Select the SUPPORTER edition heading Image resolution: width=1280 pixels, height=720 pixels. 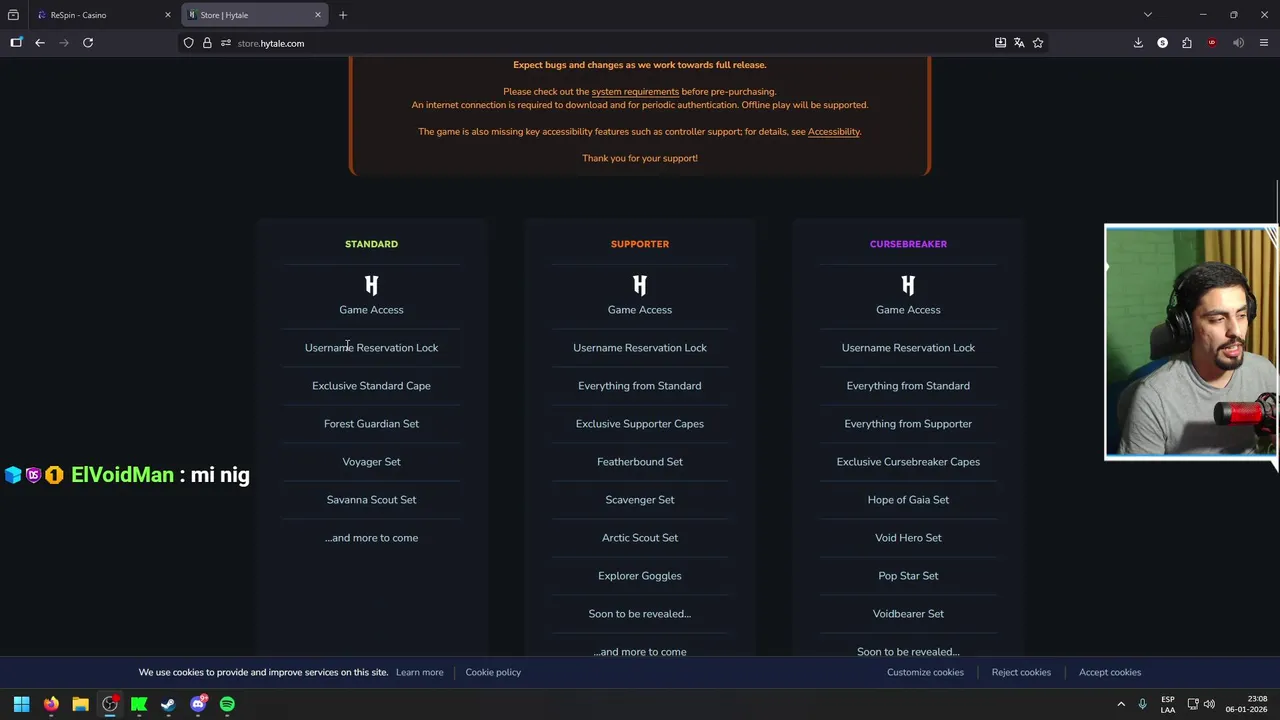click(640, 244)
